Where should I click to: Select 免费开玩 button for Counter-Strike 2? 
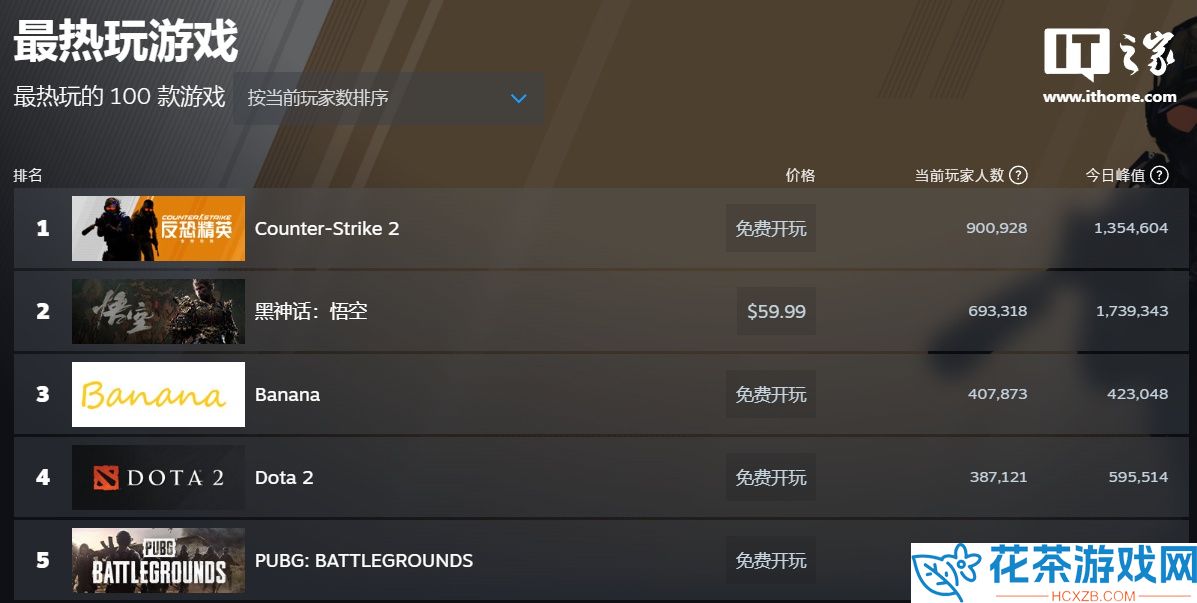tap(771, 228)
